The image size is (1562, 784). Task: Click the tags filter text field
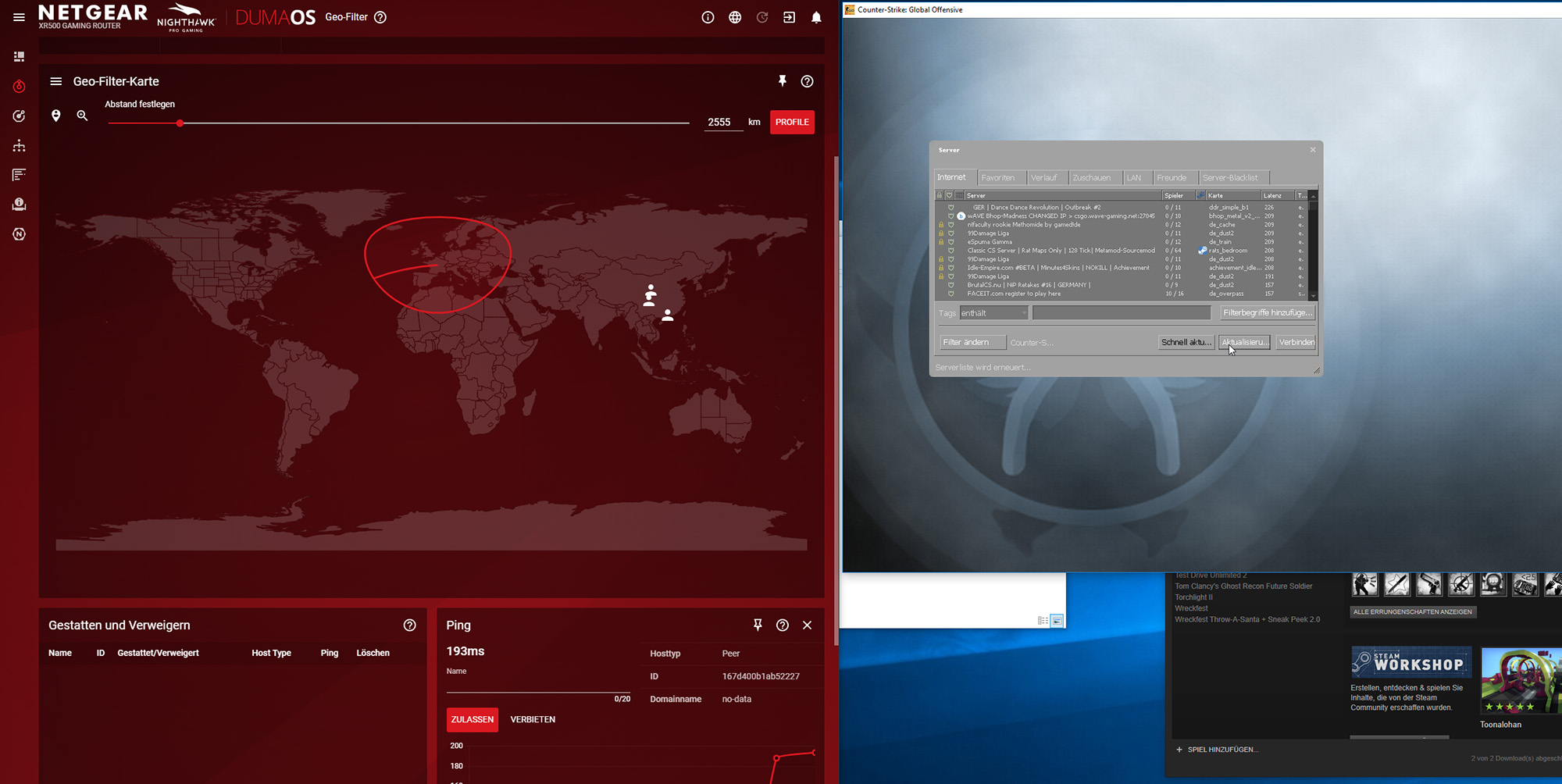(x=1122, y=312)
